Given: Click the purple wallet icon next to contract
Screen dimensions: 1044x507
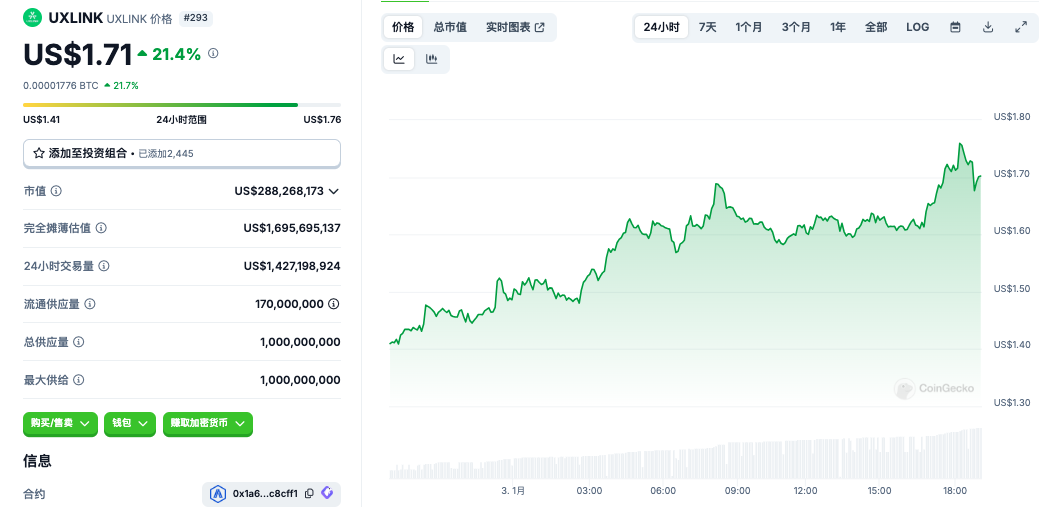Looking at the screenshot, I should coord(327,493).
